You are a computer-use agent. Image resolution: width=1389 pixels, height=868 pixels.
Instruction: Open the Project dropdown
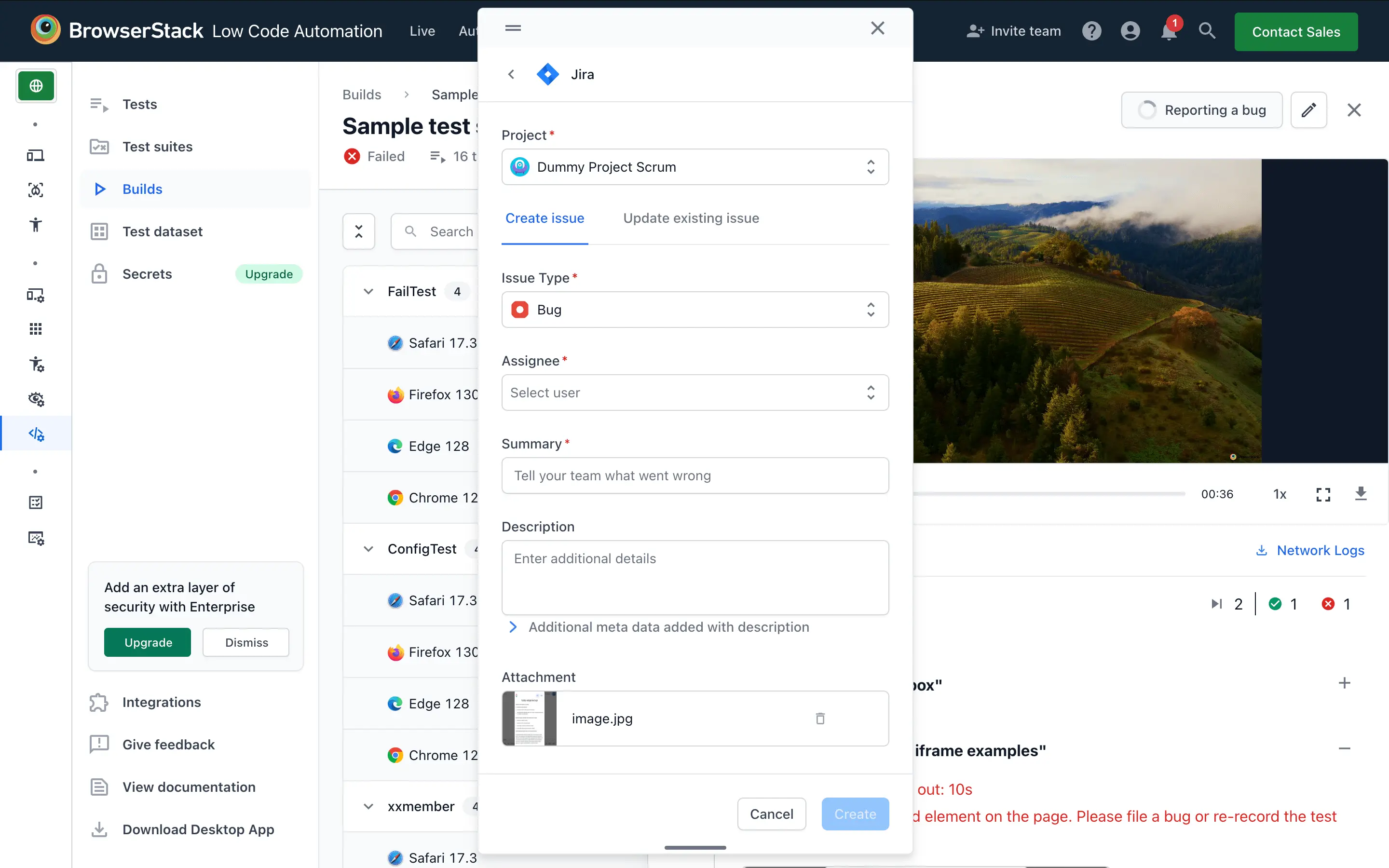click(694, 167)
